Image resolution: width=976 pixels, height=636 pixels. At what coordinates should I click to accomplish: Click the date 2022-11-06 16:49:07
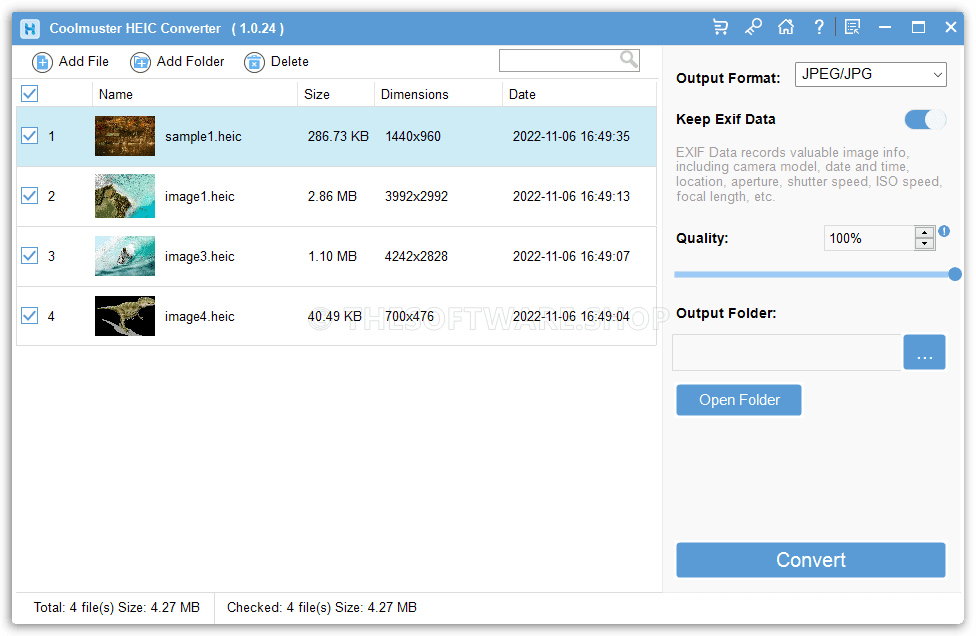coord(571,256)
